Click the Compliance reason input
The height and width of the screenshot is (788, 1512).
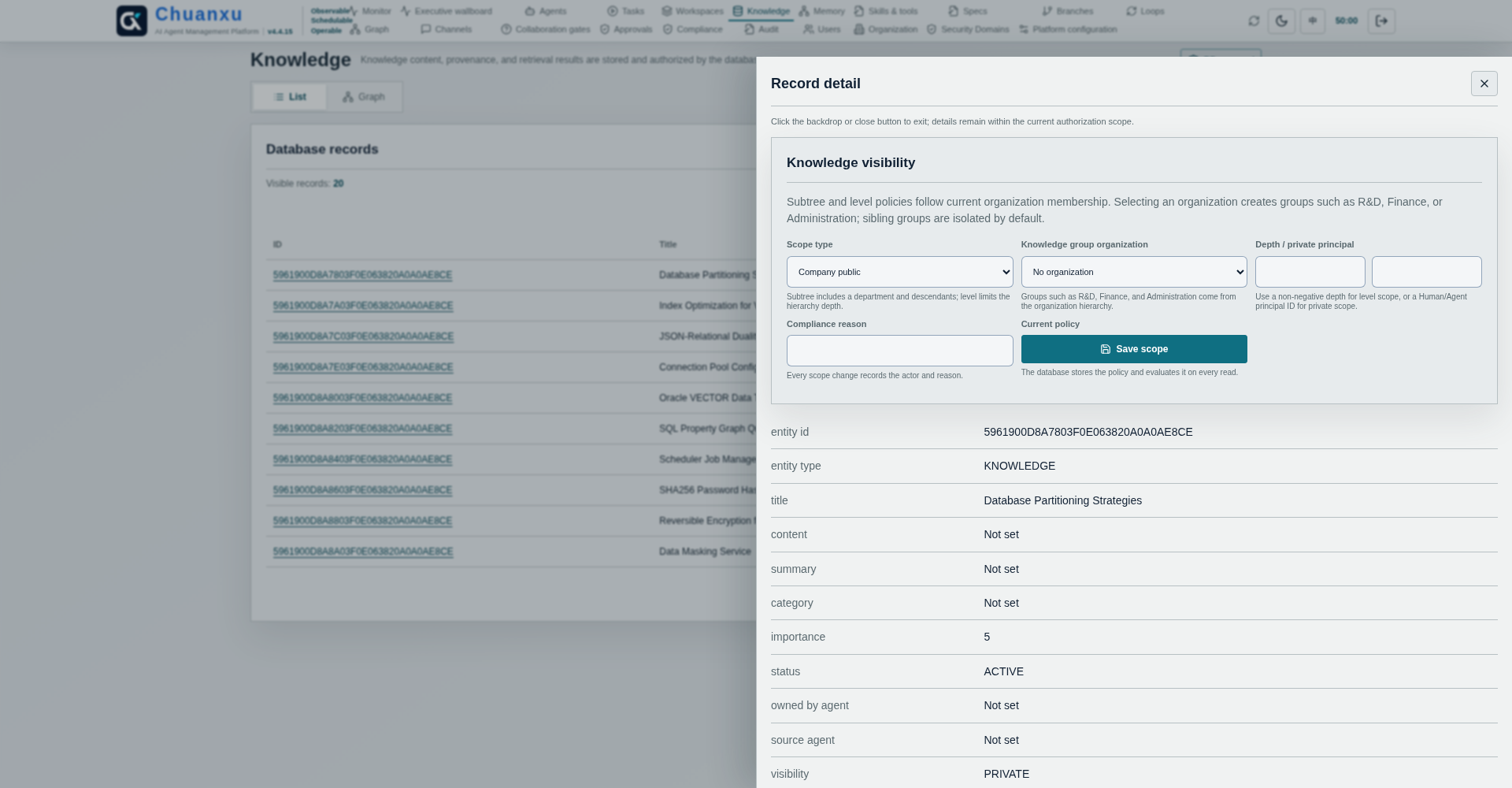(x=899, y=351)
